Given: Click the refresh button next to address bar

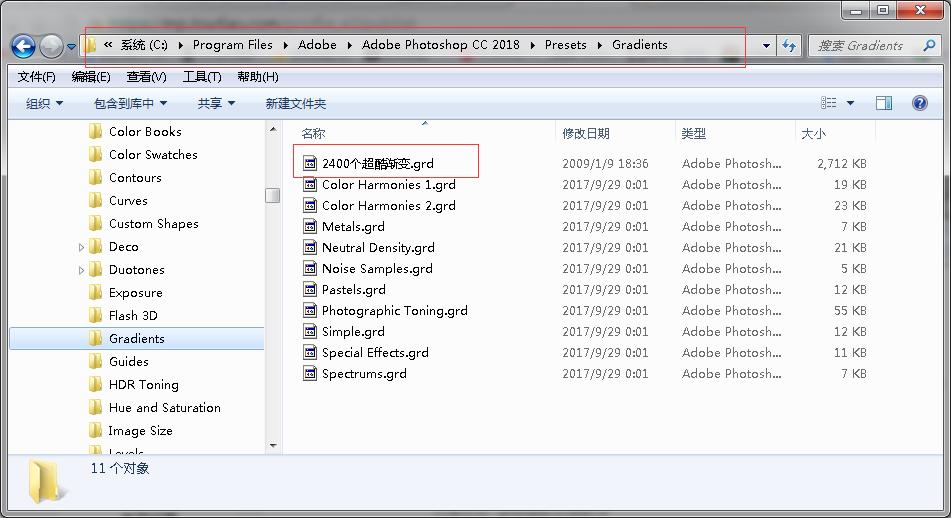Looking at the screenshot, I should click(789, 45).
